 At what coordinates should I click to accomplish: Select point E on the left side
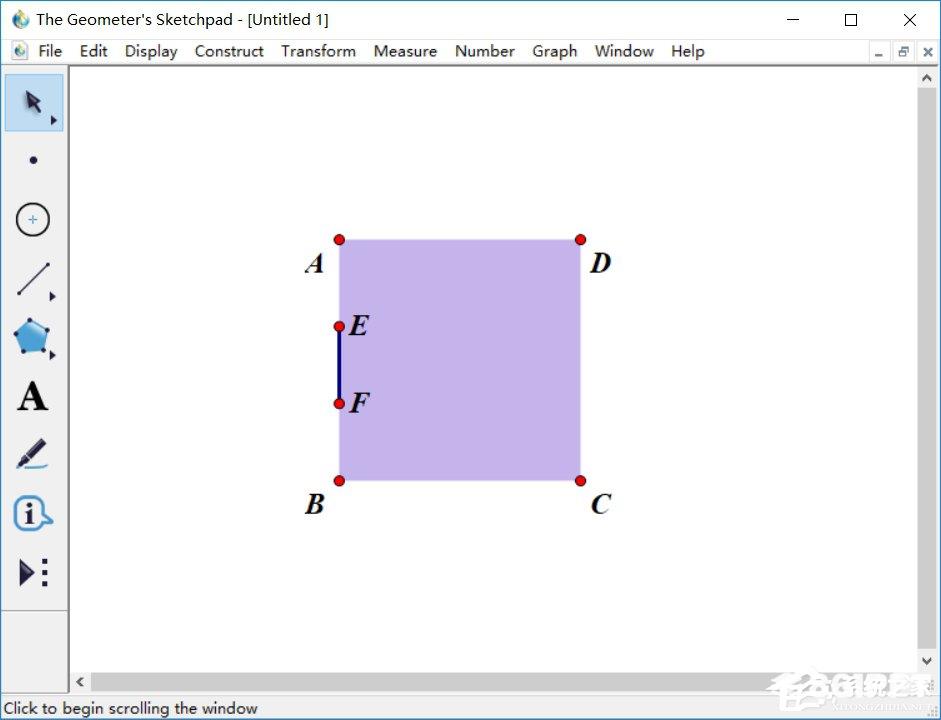(339, 326)
